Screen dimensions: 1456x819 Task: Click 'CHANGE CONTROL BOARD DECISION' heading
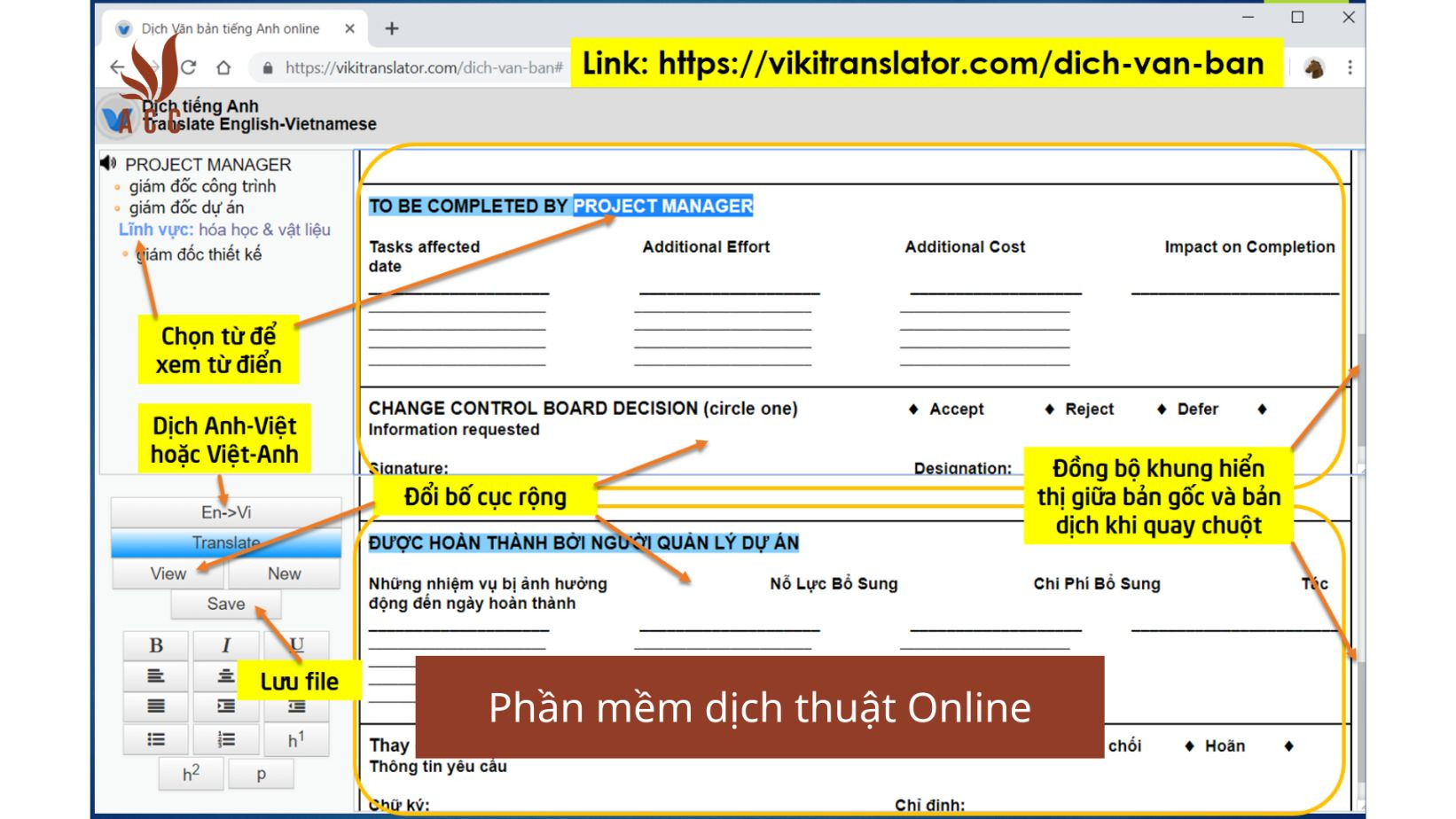(x=533, y=408)
